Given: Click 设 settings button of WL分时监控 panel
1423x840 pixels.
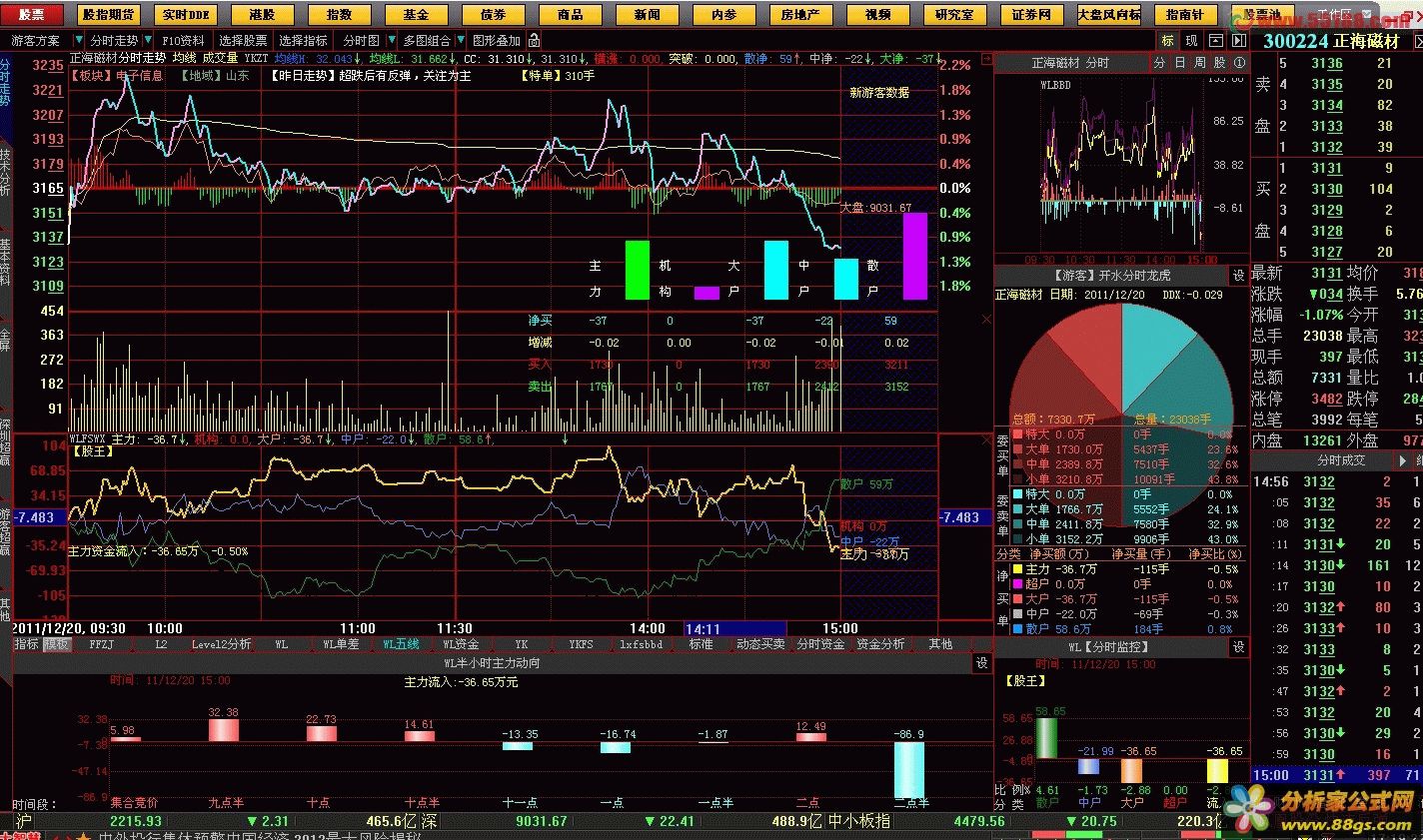Looking at the screenshot, I should pyautogui.click(x=1239, y=647).
